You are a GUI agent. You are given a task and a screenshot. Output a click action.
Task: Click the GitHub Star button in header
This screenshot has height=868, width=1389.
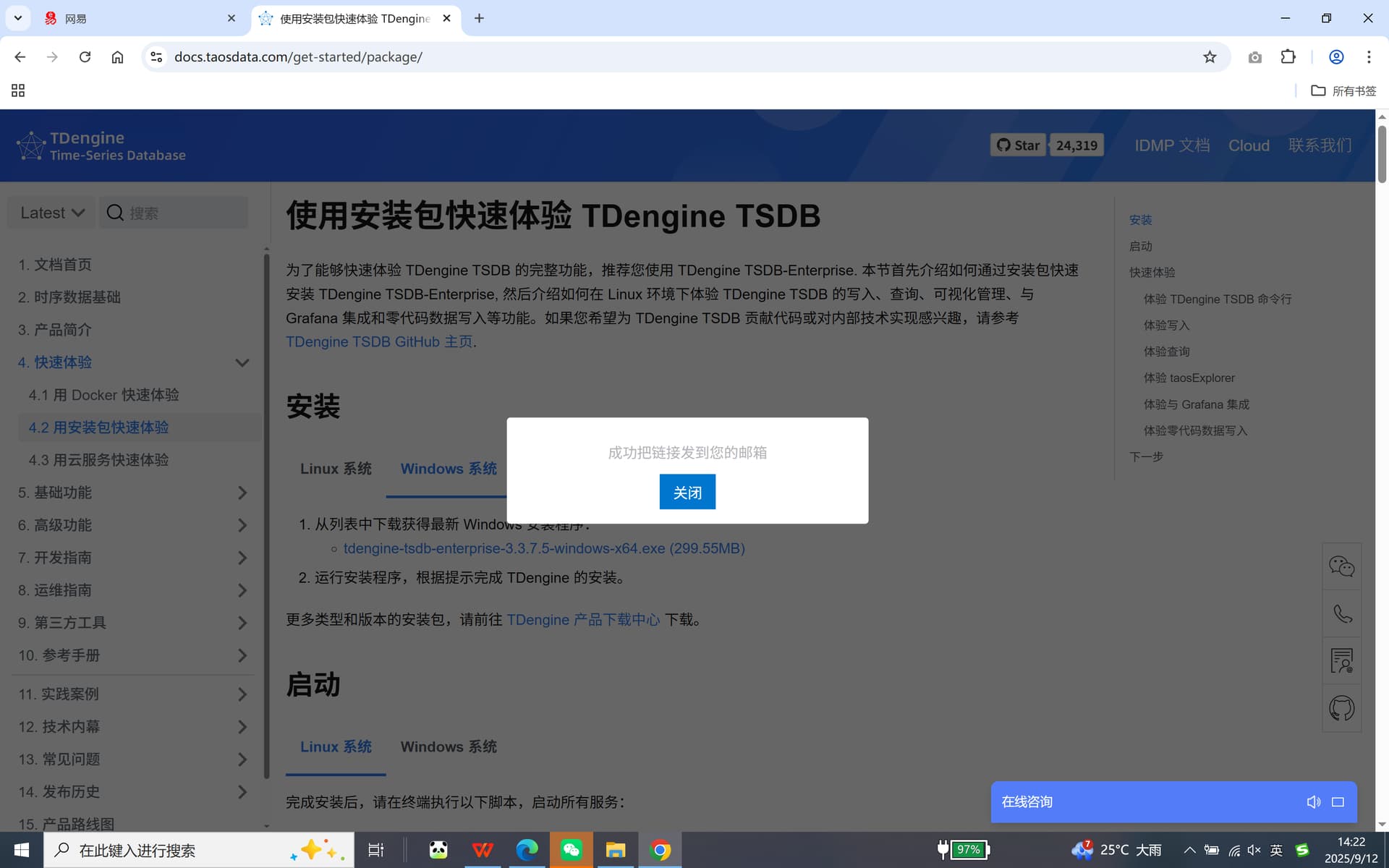pyautogui.click(x=1018, y=145)
